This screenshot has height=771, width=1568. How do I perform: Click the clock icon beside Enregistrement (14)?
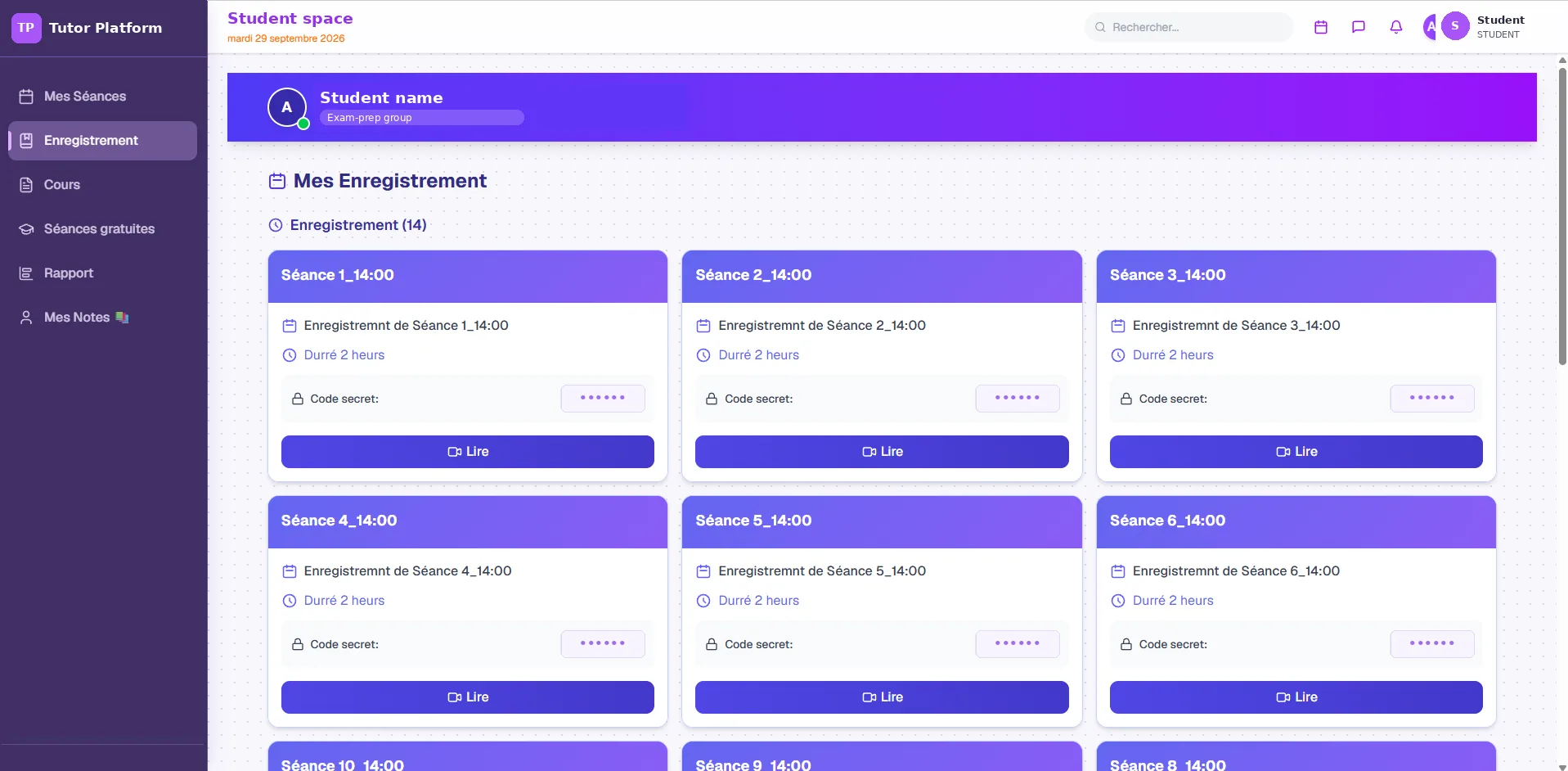click(x=276, y=225)
